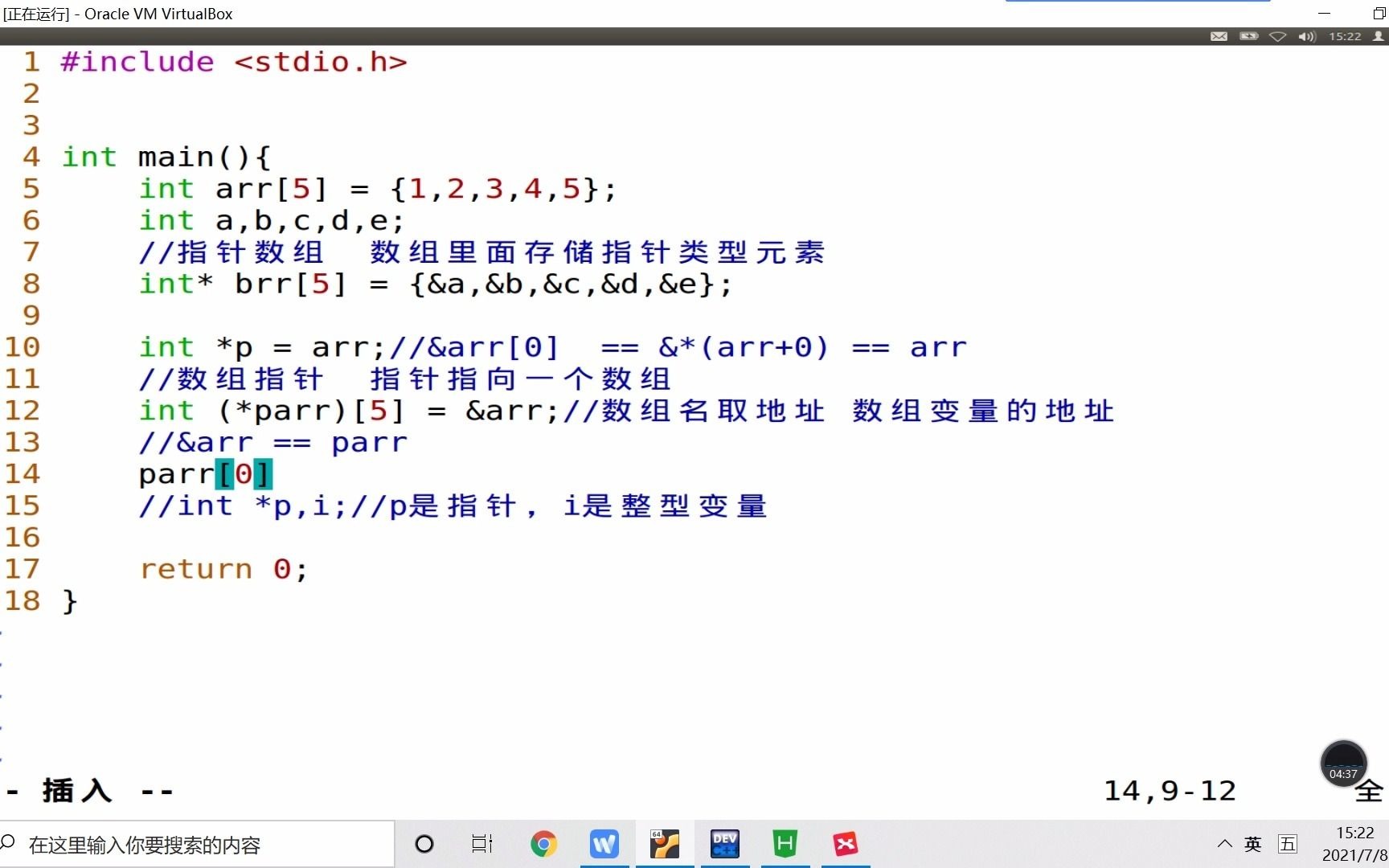Viewport: 1389px width, 868px height.
Task: Click the Windows search box
Action: 198,845
